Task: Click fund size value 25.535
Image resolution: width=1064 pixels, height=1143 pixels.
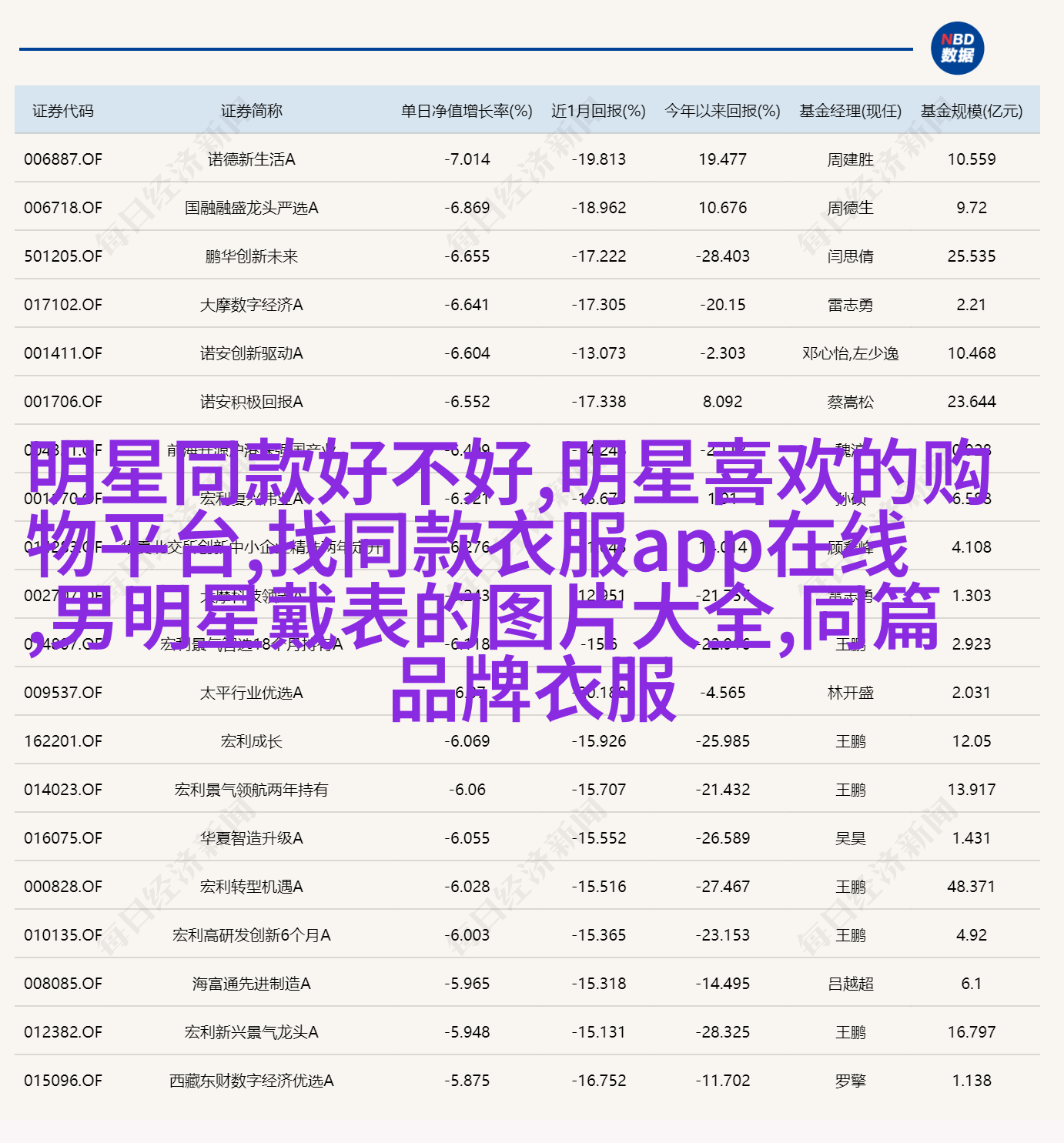Action: point(972,256)
